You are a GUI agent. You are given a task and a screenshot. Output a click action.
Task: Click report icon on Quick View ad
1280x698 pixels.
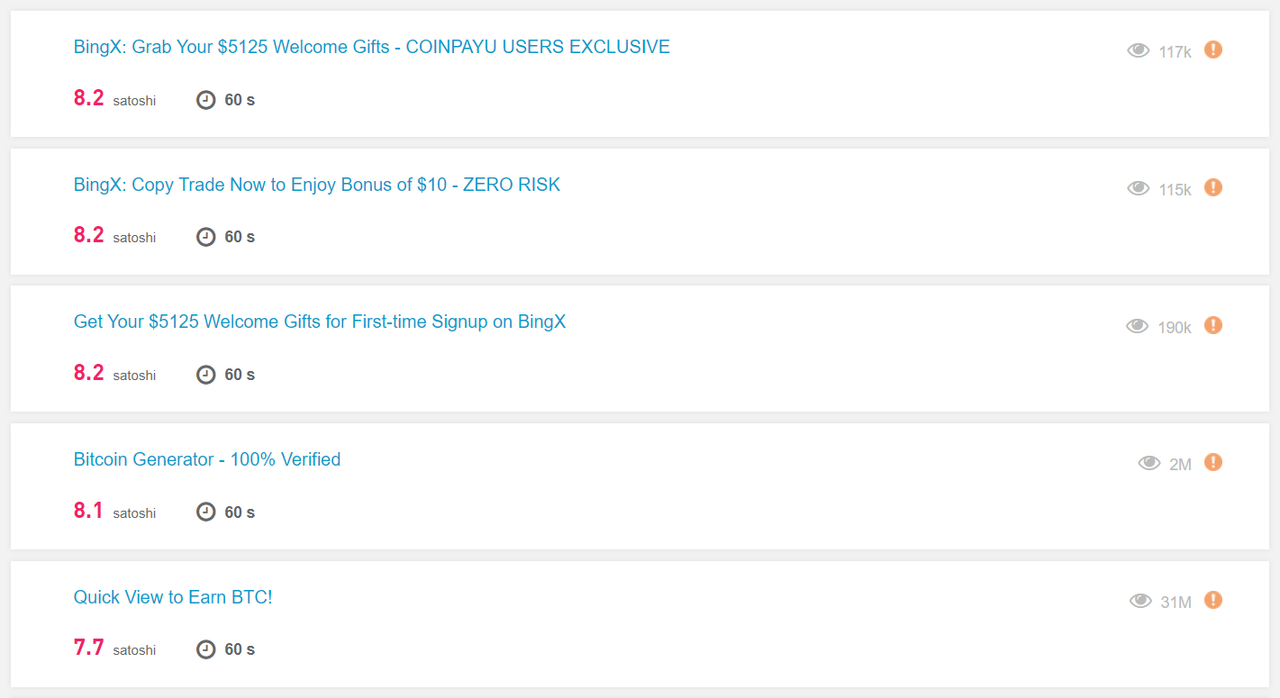click(x=1213, y=600)
